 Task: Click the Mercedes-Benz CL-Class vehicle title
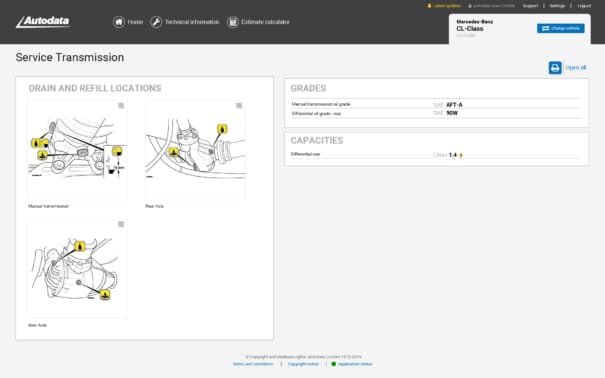click(475, 25)
